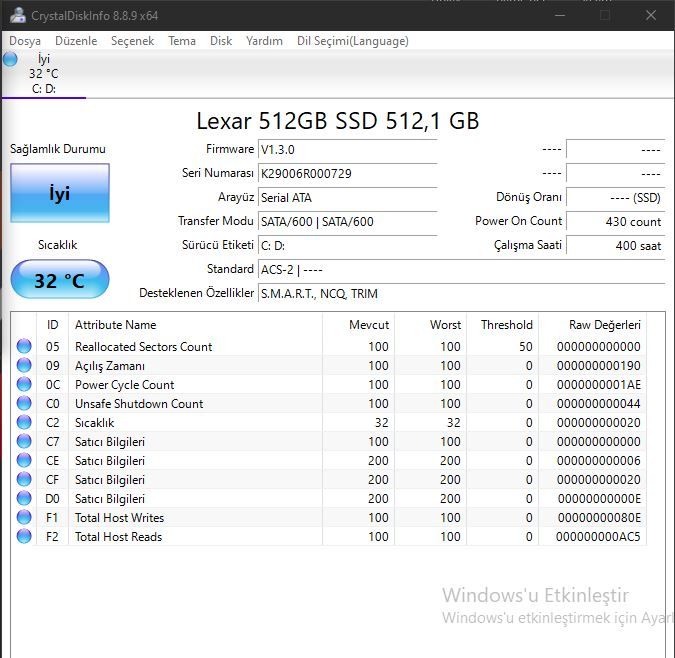
Task: Click status orb for C7 Satıcı Bilgileri row
Action: [24, 441]
